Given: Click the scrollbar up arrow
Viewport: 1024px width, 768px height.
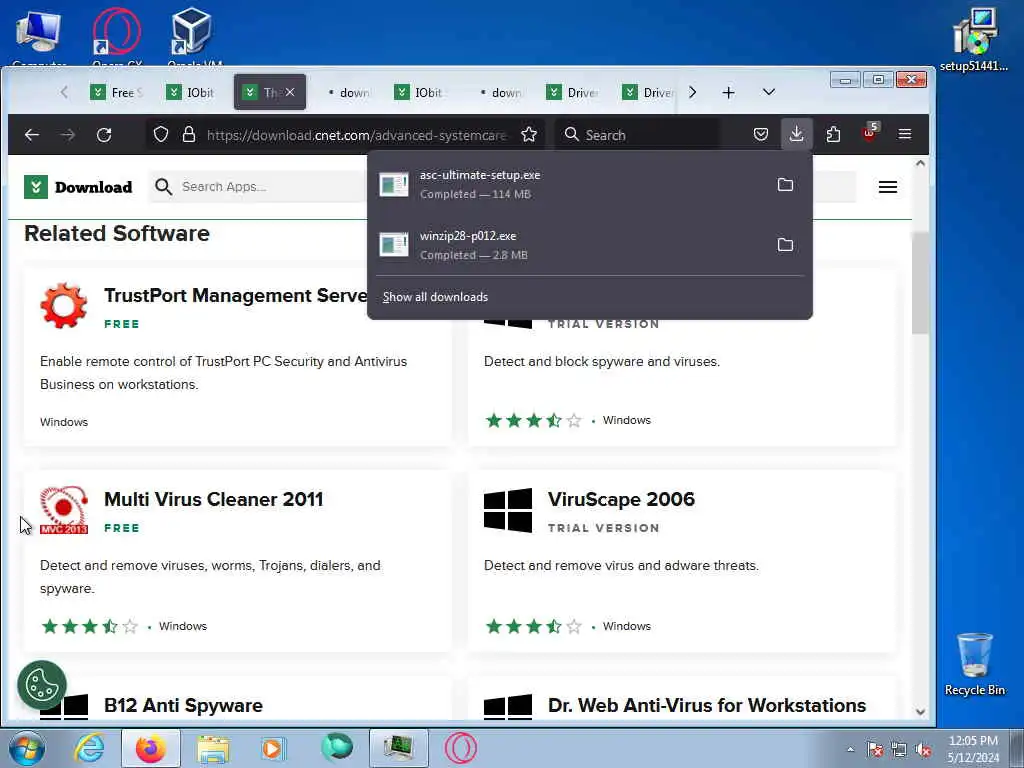Looking at the screenshot, I should pyautogui.click(x=920, y=163).
